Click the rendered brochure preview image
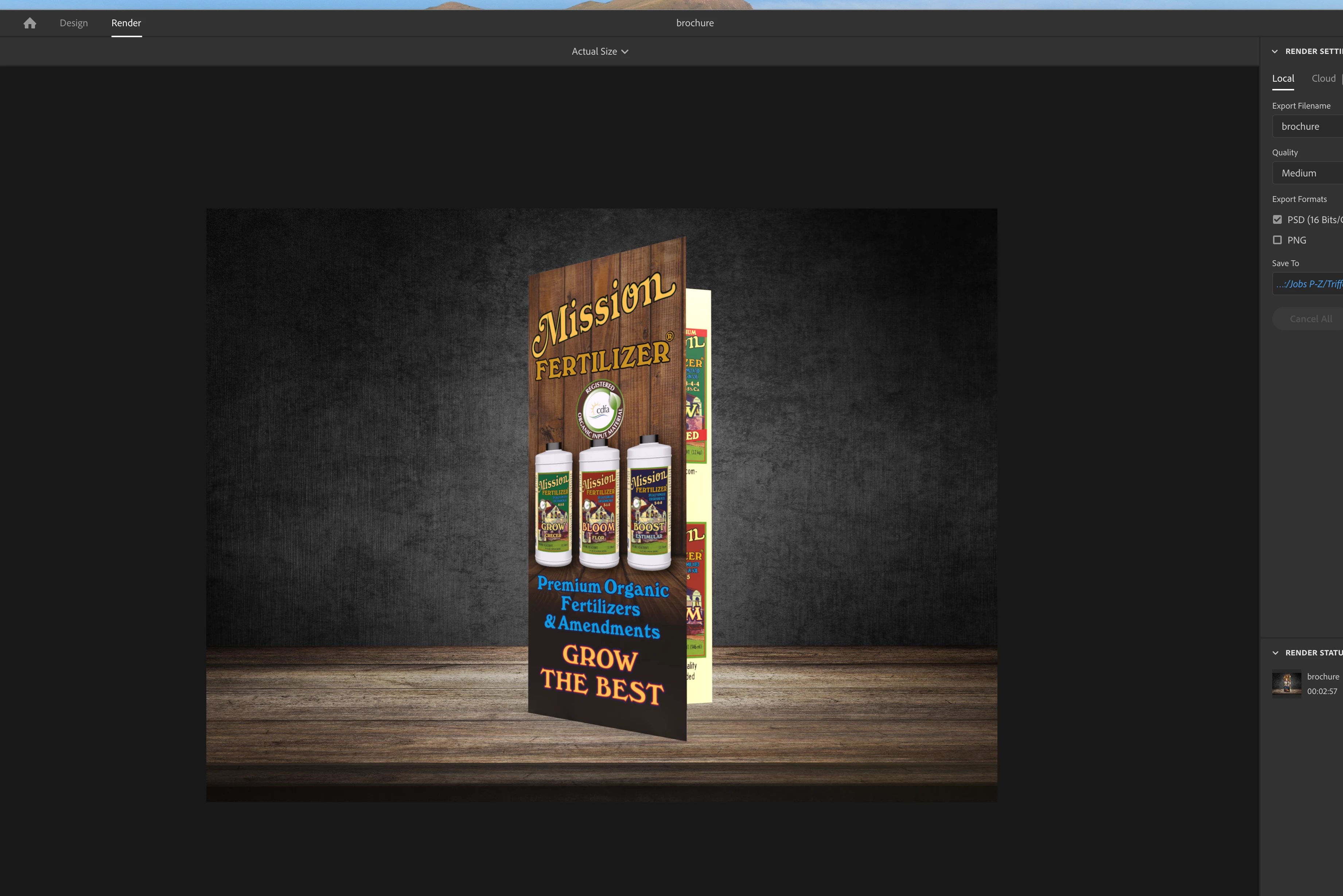The width and height of the screenshot is (1343, 896). [601, 505]
